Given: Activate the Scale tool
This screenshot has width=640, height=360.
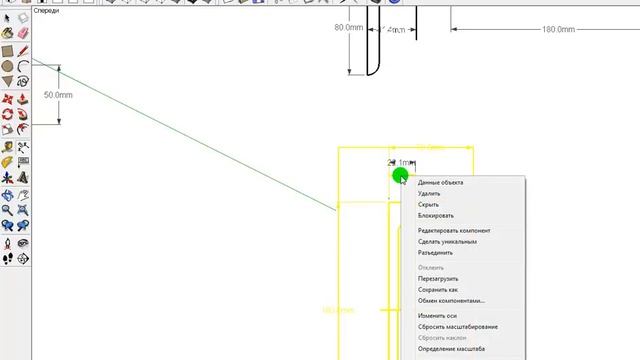Looking at the screenshot, I should [7, 129].
